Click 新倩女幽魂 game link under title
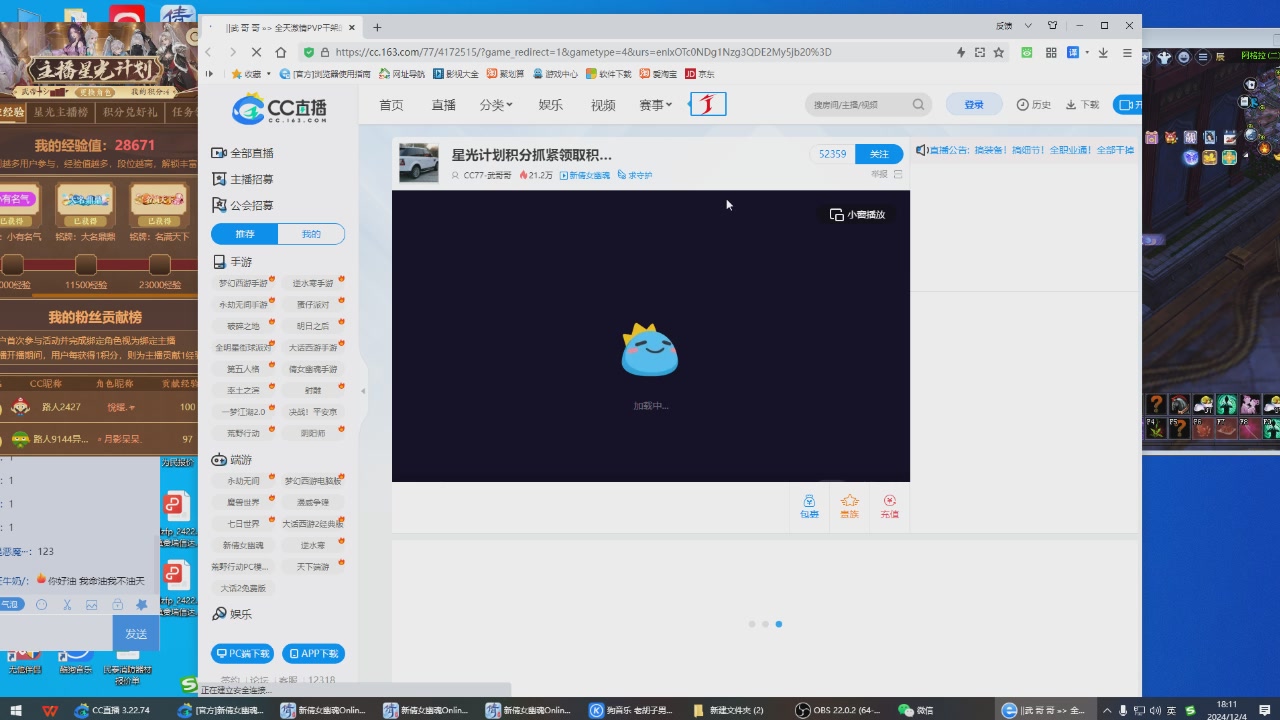 pos(585,175)
